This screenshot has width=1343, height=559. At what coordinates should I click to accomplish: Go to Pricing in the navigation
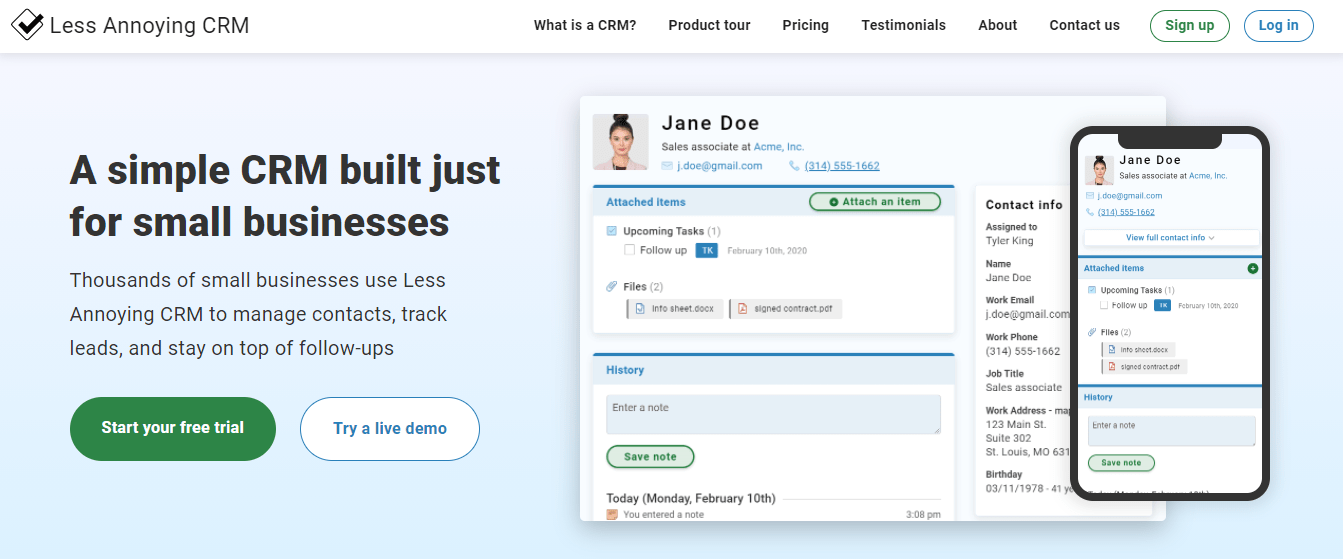pos(806,25)
